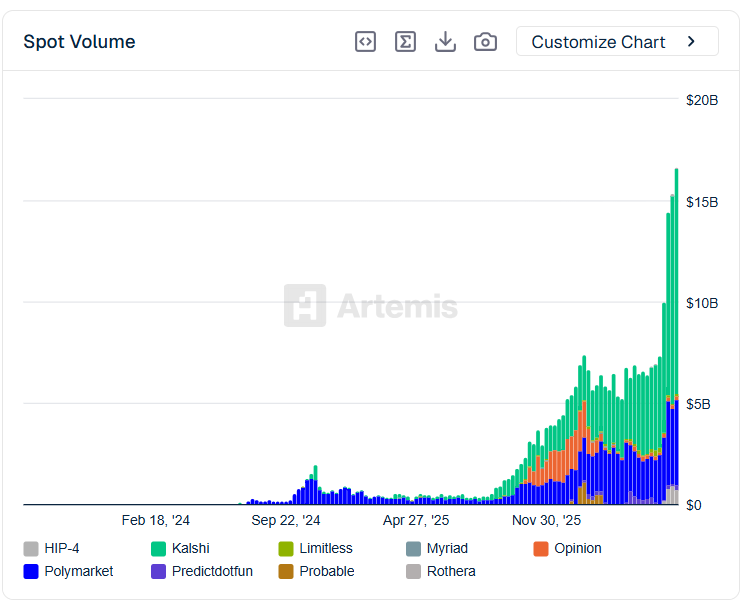Toggle Probable series in legend

[x=316, y=571]
